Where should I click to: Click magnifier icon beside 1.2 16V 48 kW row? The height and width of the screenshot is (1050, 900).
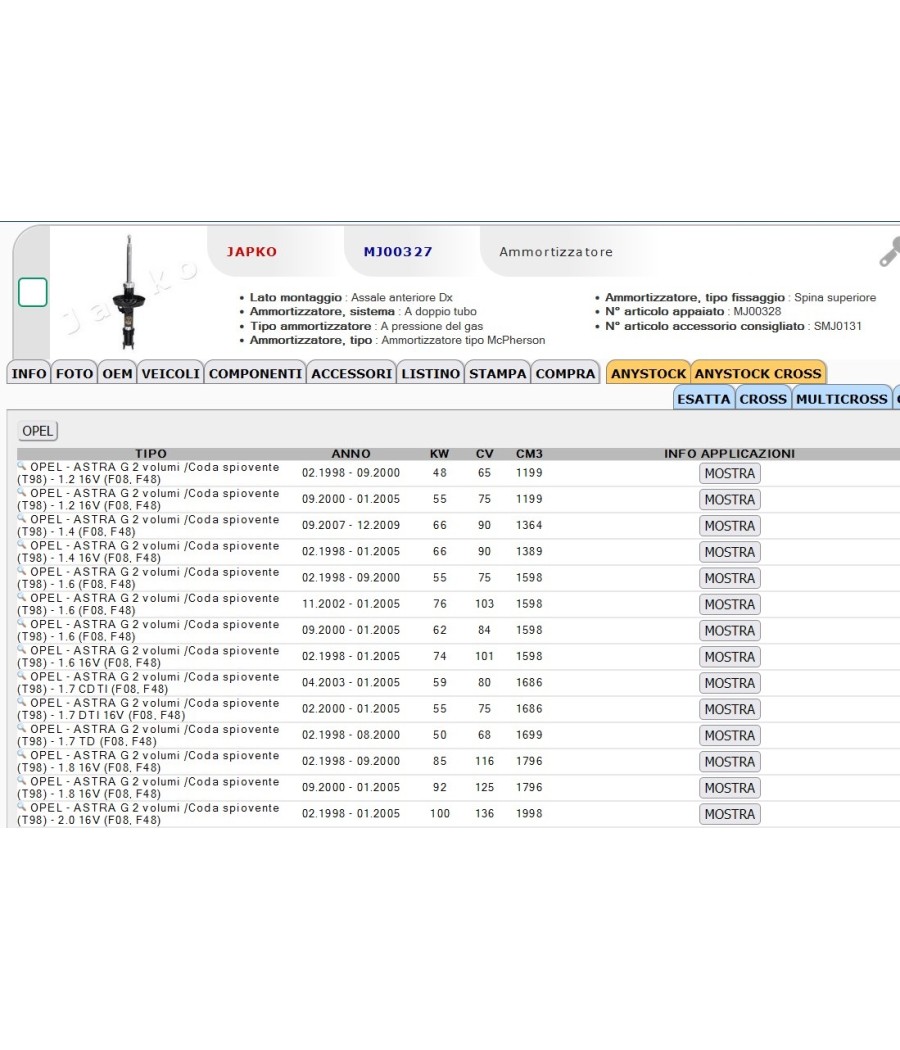point(21,466)
